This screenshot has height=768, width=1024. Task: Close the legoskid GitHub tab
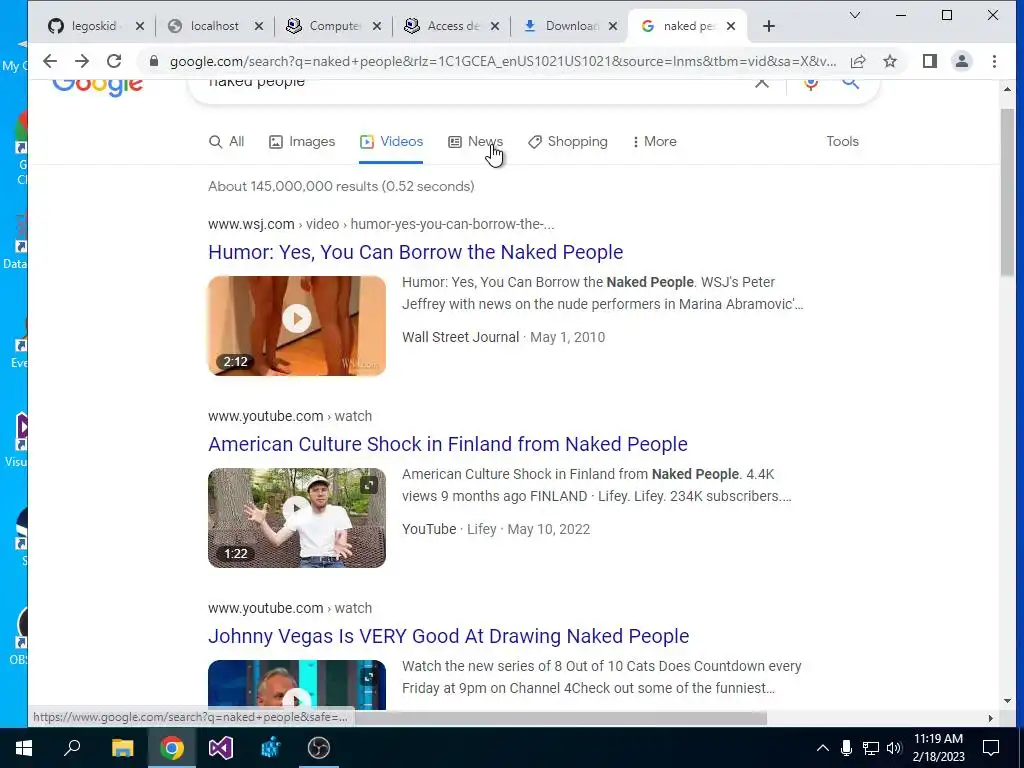point(140,26)
